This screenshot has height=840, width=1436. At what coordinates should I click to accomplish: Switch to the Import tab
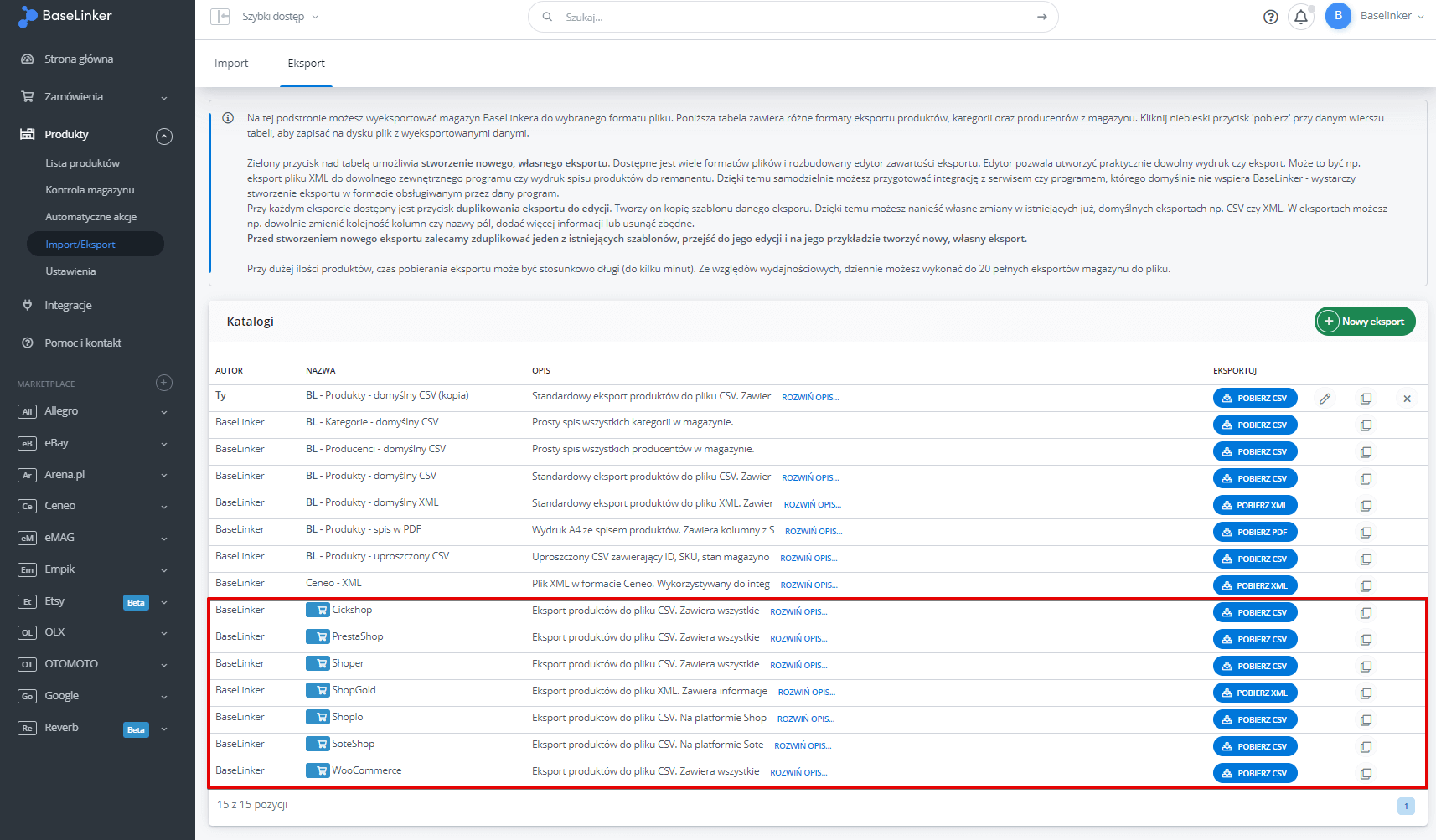tap(231, 64)
